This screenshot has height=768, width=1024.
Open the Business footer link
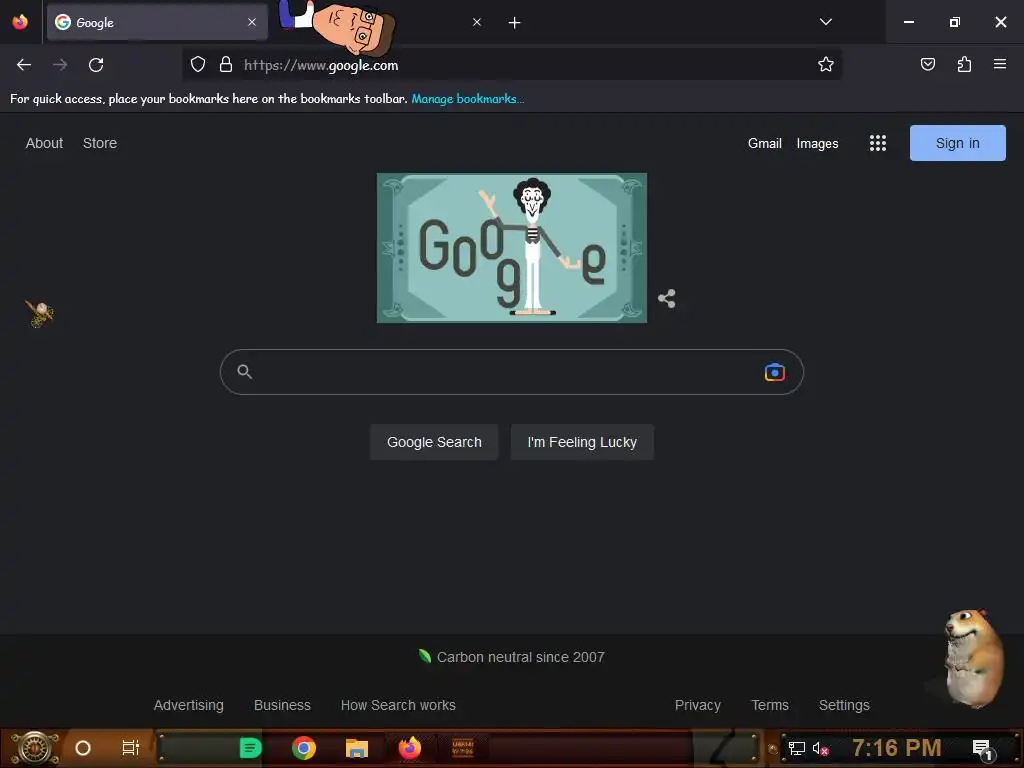(x=282, y=705)
